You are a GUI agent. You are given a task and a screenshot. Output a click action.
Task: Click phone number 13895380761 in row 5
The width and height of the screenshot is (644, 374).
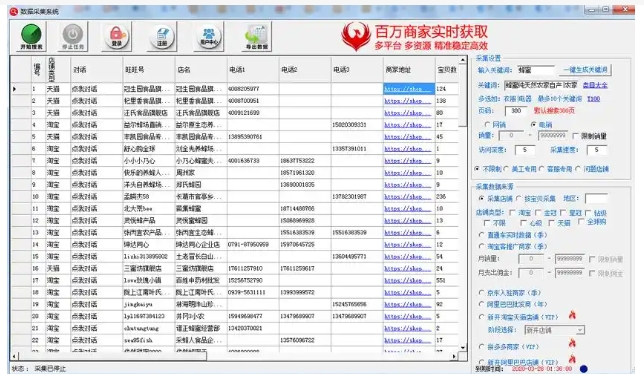point(245,137)
